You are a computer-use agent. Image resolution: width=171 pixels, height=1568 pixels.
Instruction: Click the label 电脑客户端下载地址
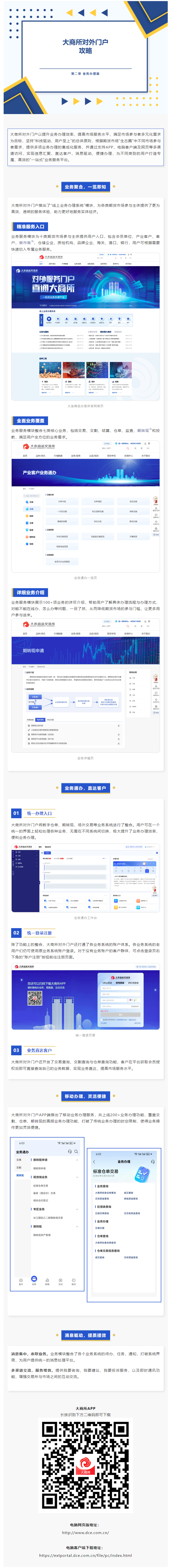(85, 1547)
